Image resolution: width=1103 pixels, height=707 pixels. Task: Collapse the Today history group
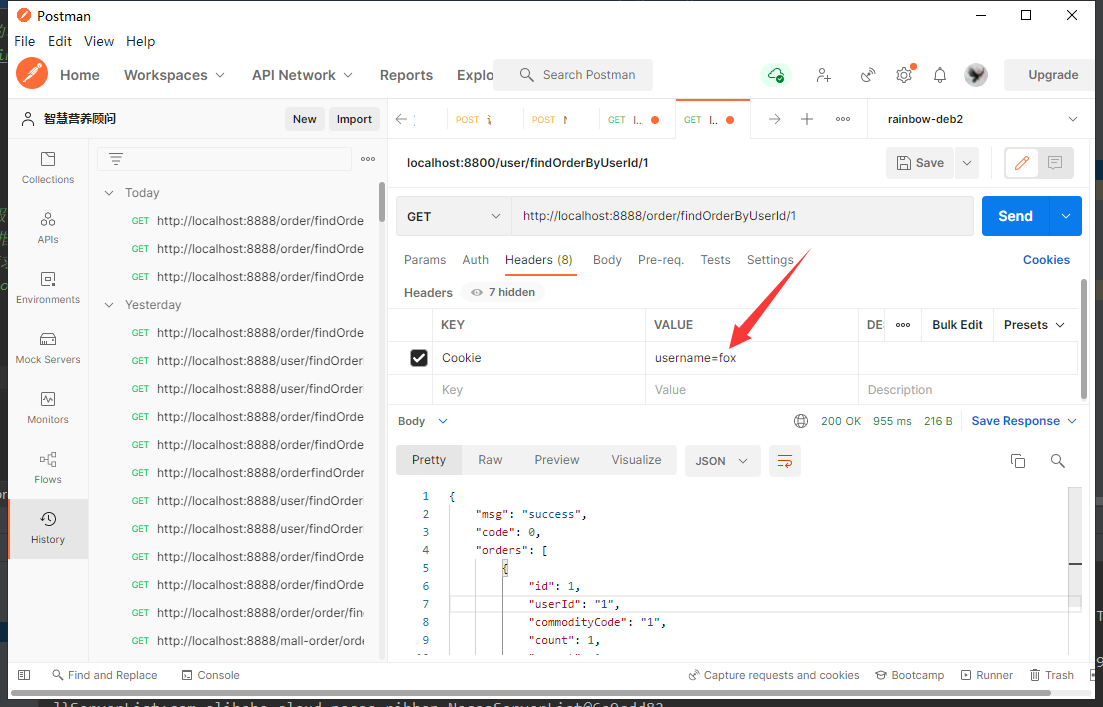coord(109,193)
